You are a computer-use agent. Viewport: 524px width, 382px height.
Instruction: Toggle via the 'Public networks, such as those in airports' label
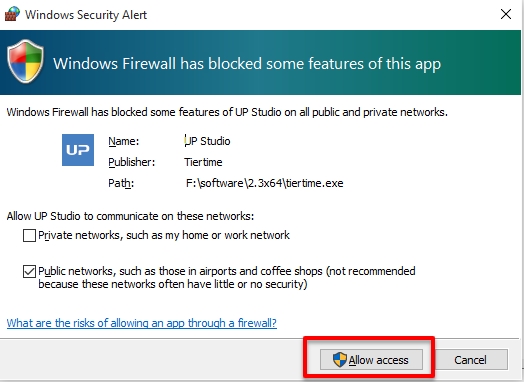click(x=227, y=277)
